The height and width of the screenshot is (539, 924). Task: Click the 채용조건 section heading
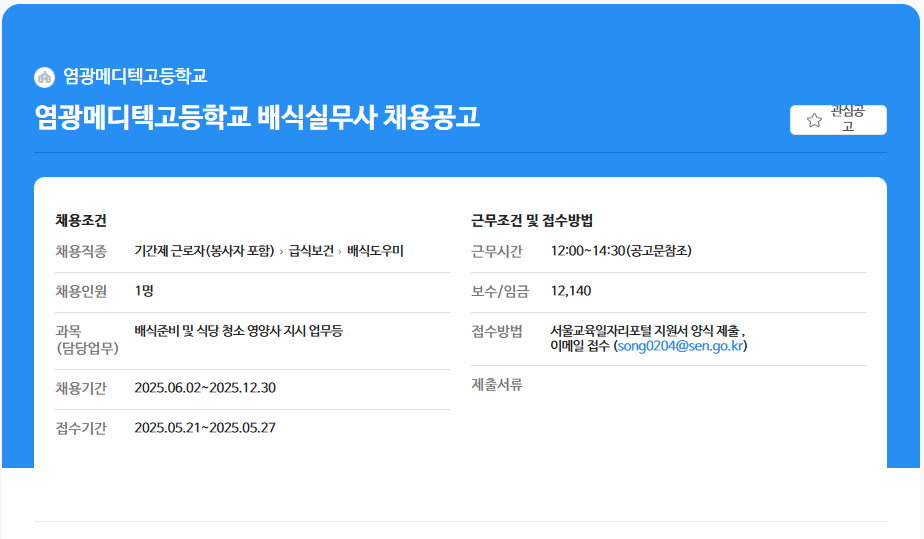(81, 220)
